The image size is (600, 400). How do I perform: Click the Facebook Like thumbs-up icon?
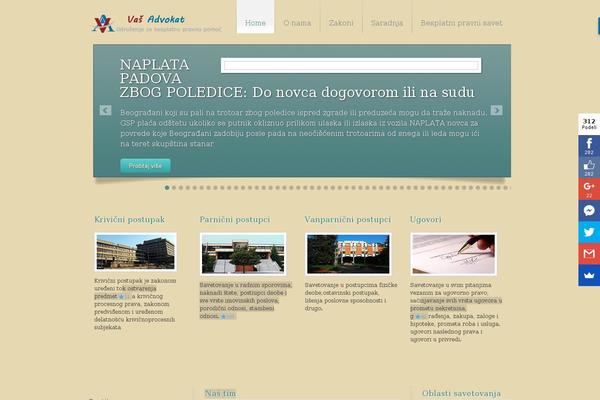(x=589, y=167)
